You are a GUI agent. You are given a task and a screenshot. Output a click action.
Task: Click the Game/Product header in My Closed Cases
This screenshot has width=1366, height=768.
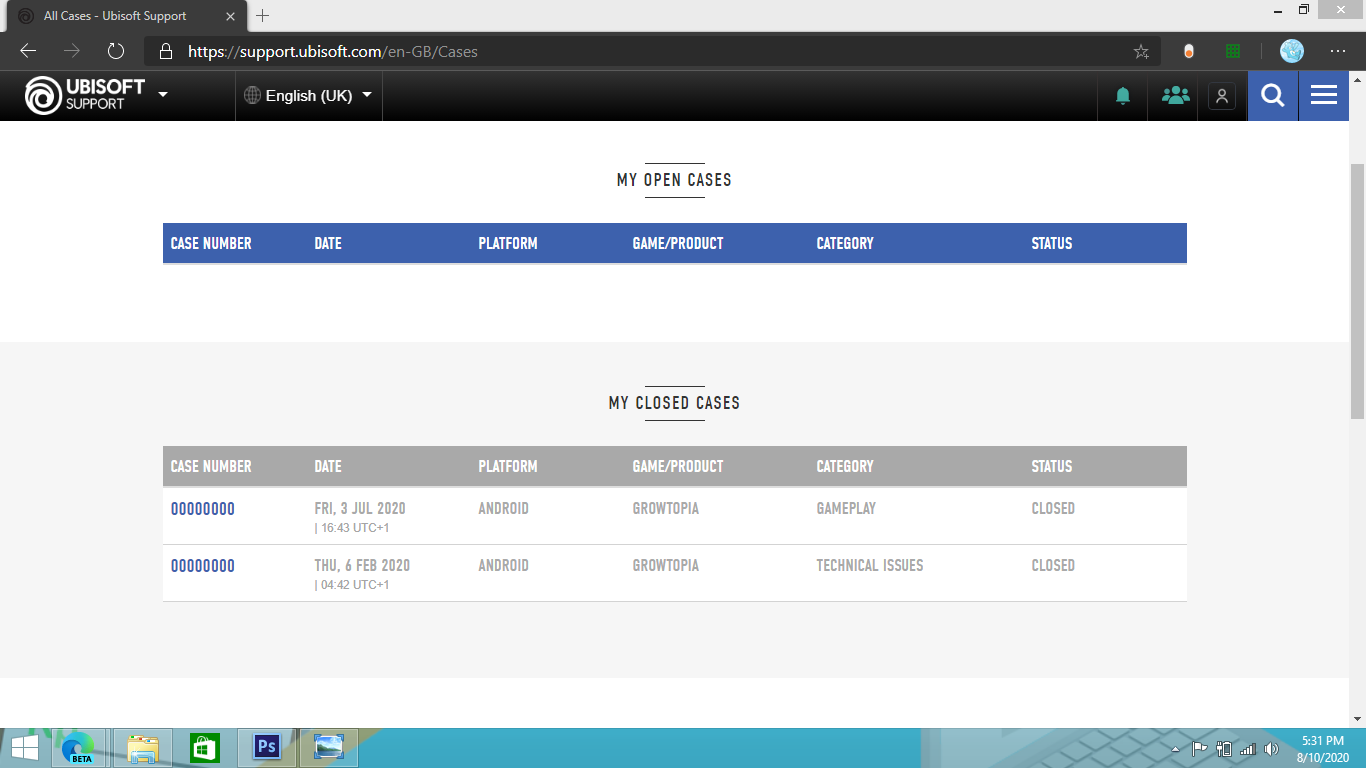(678, 467)
